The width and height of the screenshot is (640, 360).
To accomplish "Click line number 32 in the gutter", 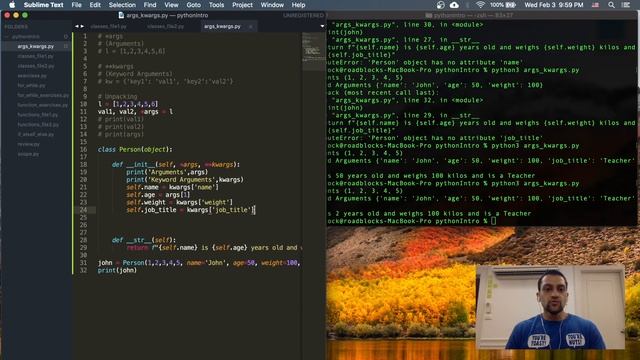I will tap(83, 270).
